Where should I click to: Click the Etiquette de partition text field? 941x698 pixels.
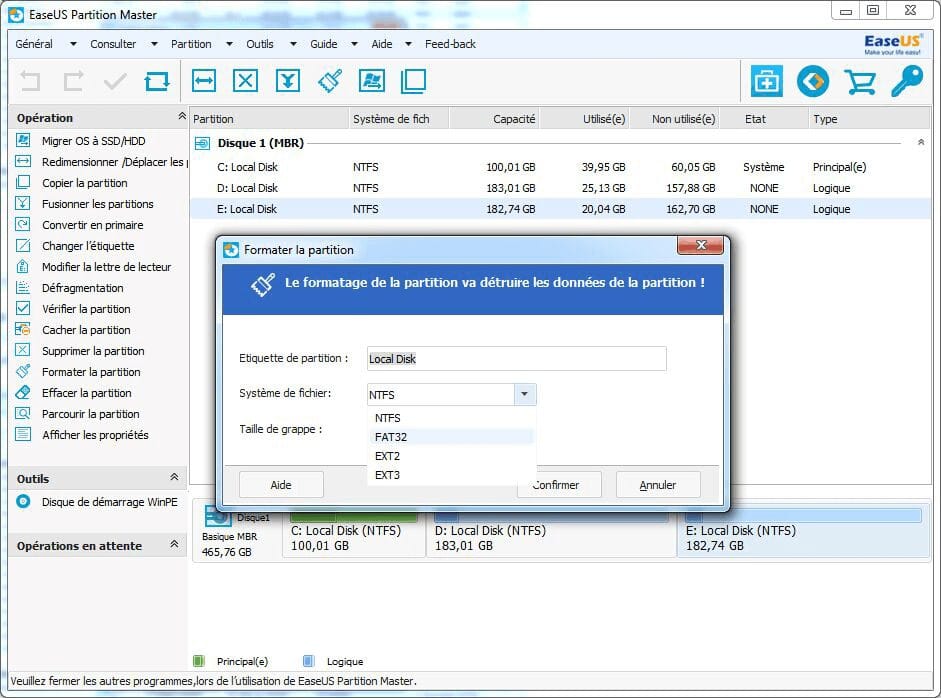516,358
